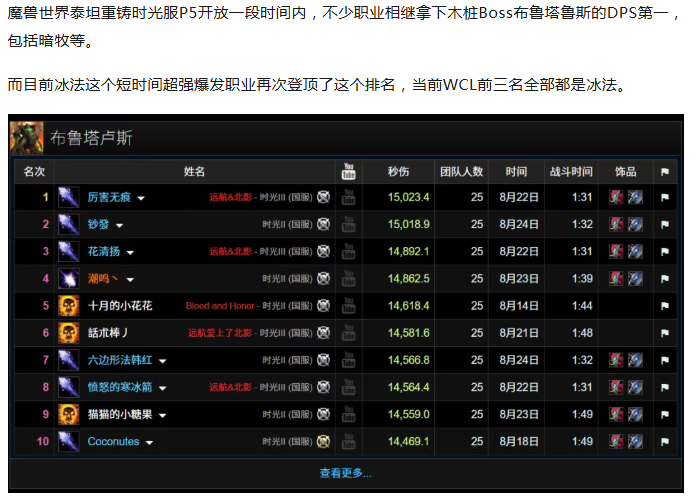Open dropdown arrow next to 猫猫的小糖果
Screen dimensions: 696x500
point(162,416)
